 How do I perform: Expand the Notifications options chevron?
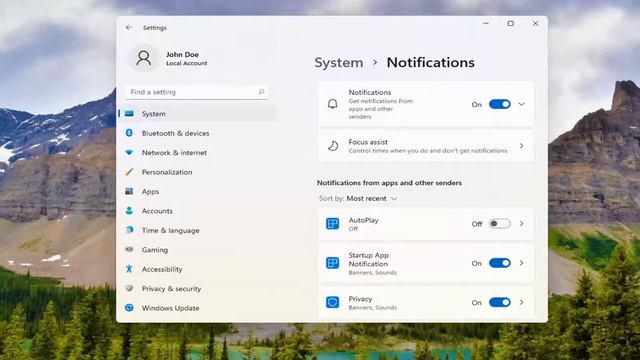point(521,104)
